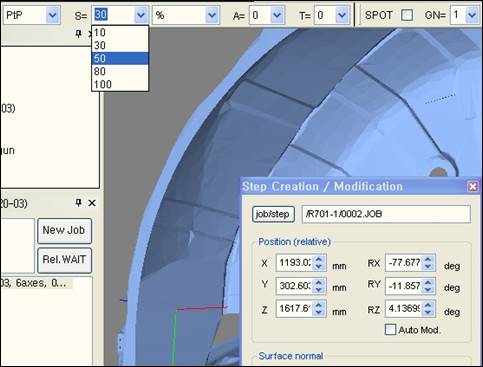Viewport: 483px width, 367px height.
Task: Click the New Job button
Action: 64,230
